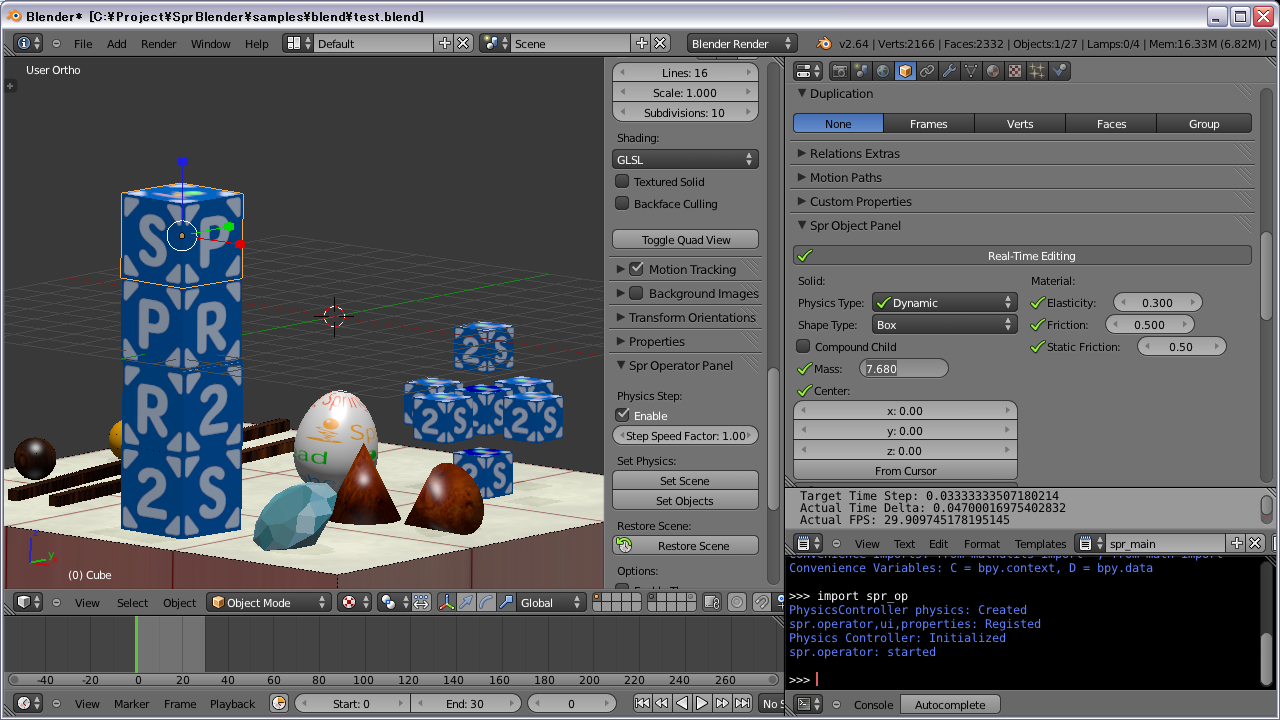Toggle proportional editing circle icon in 3D header
The height and width of the screenshot is (720, 1280).
[737, 602]
